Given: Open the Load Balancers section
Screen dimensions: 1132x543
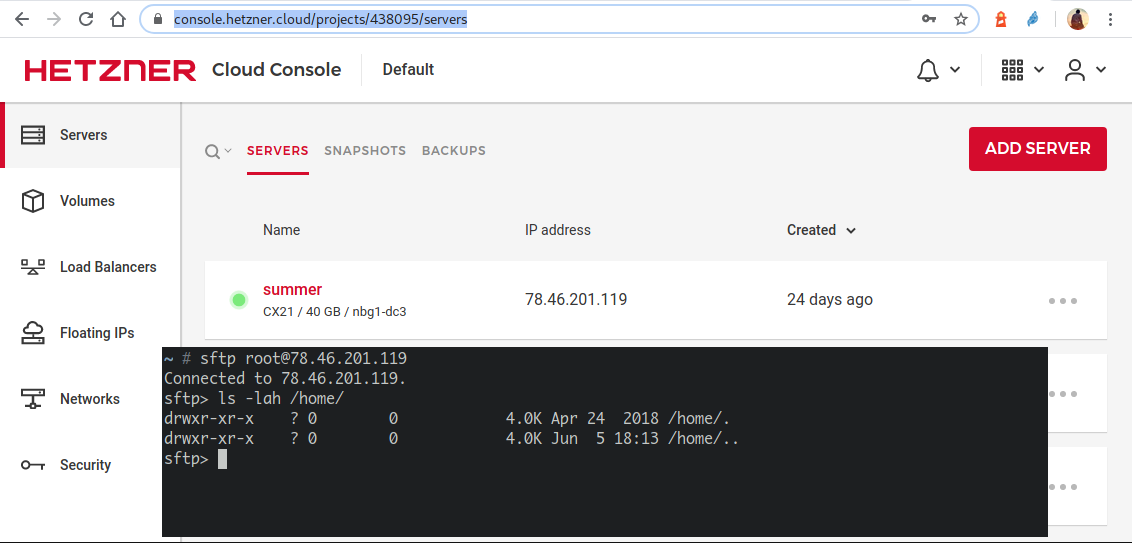Looking at the screenshot, I should (x=108, y=267).
